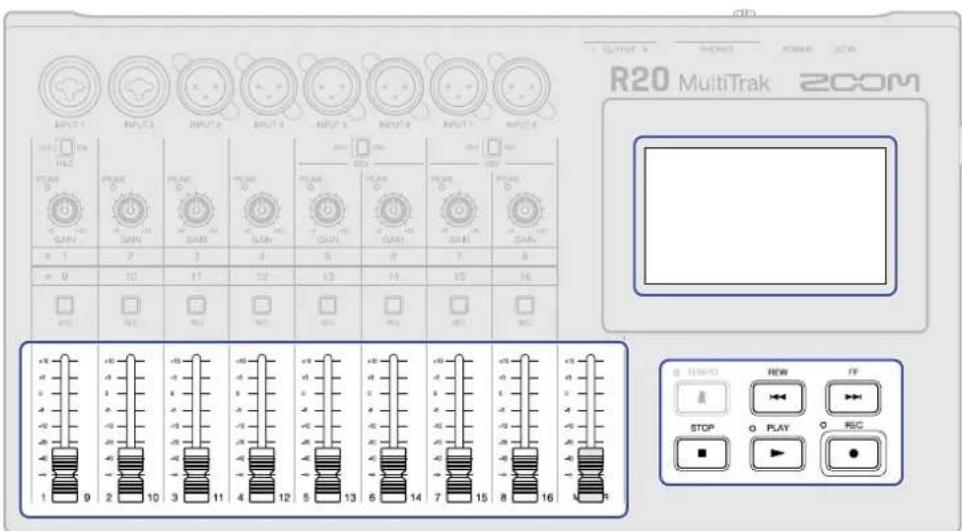Click track number 1 in the upper row
The width and height of the screenshot is (962, 531).
click(x=64, y=255)
